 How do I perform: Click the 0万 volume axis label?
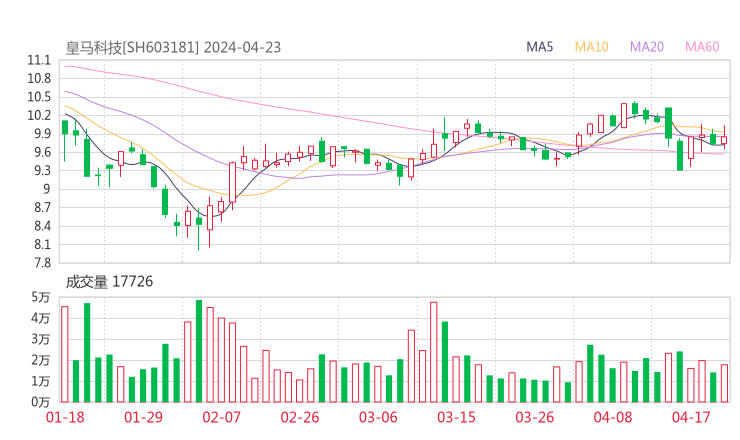click(41, 402)
